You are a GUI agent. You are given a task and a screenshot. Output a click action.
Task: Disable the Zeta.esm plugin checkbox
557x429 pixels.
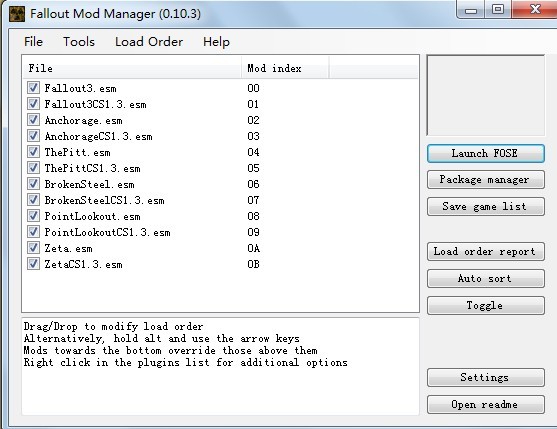point(33,248)
